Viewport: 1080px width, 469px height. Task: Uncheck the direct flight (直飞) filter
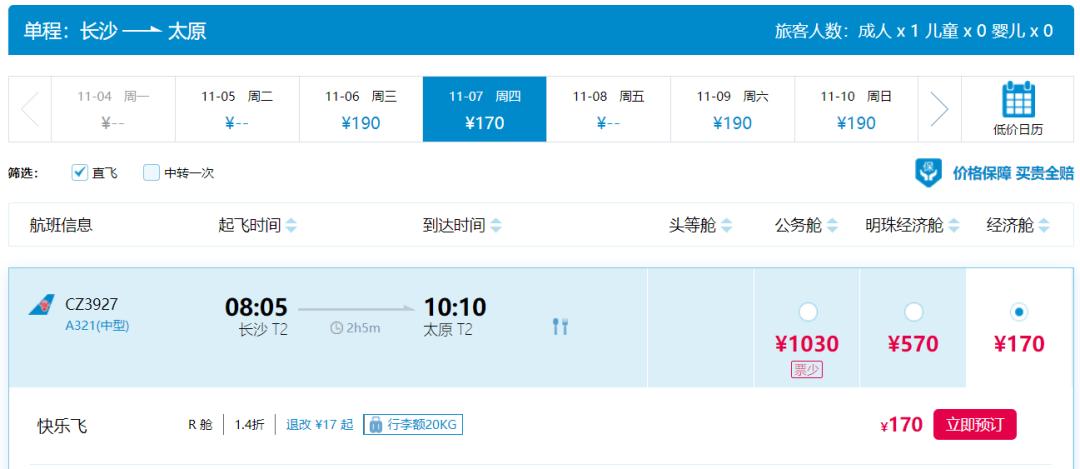click(82, 172)
